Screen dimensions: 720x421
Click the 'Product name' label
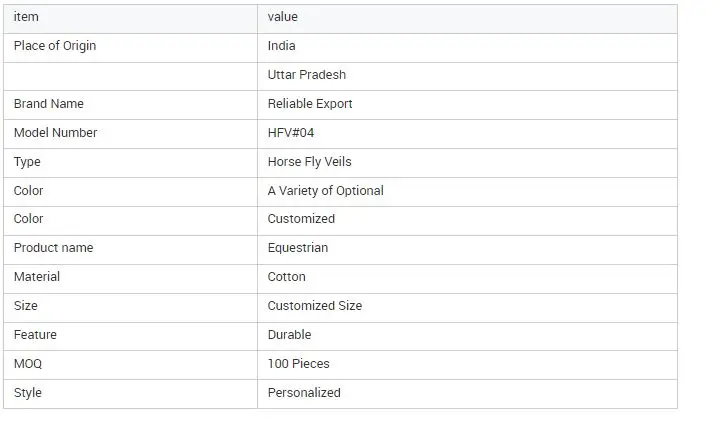tap(54, 248)
